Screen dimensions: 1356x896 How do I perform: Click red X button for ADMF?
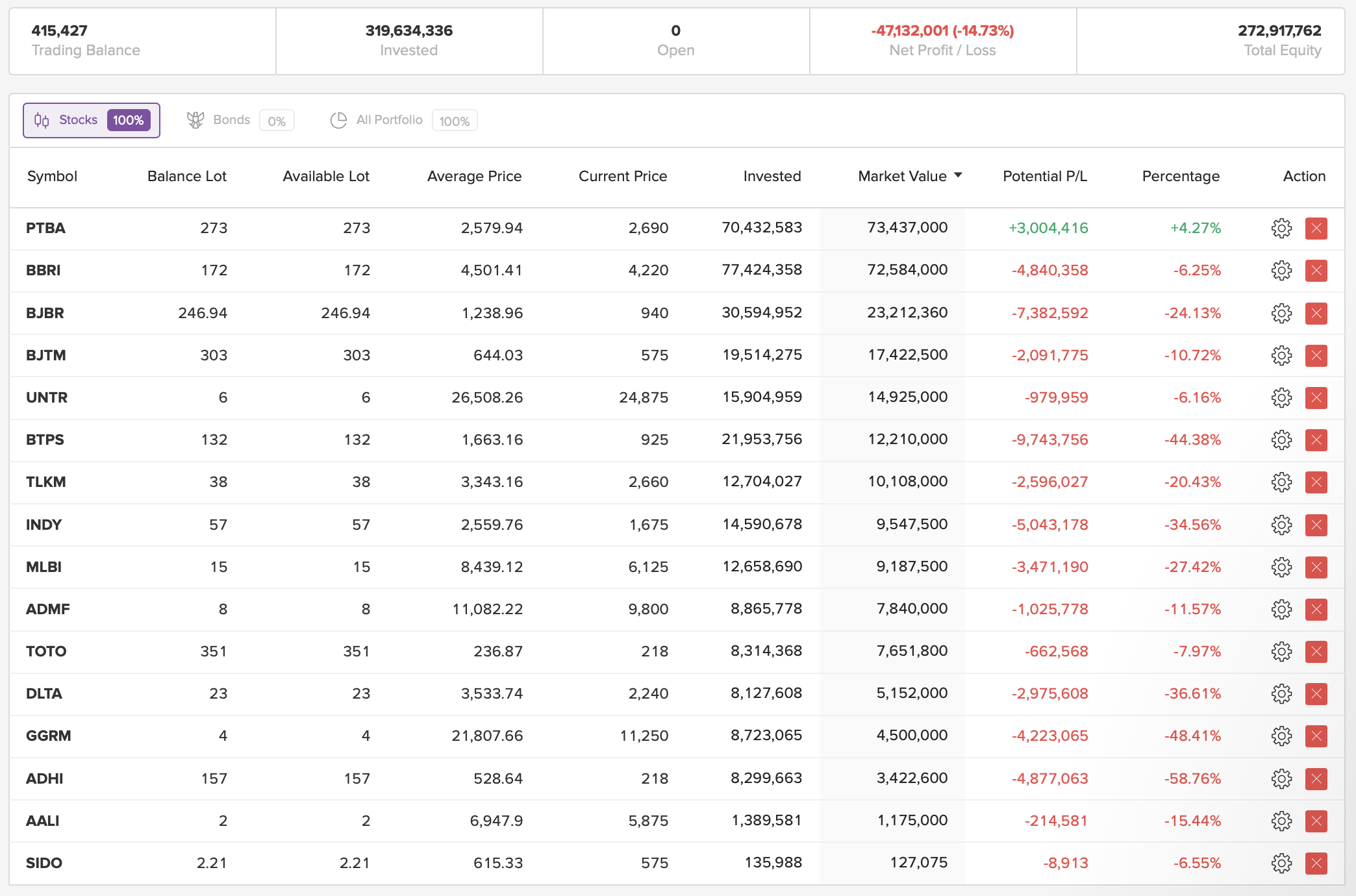coord(1316,609)
